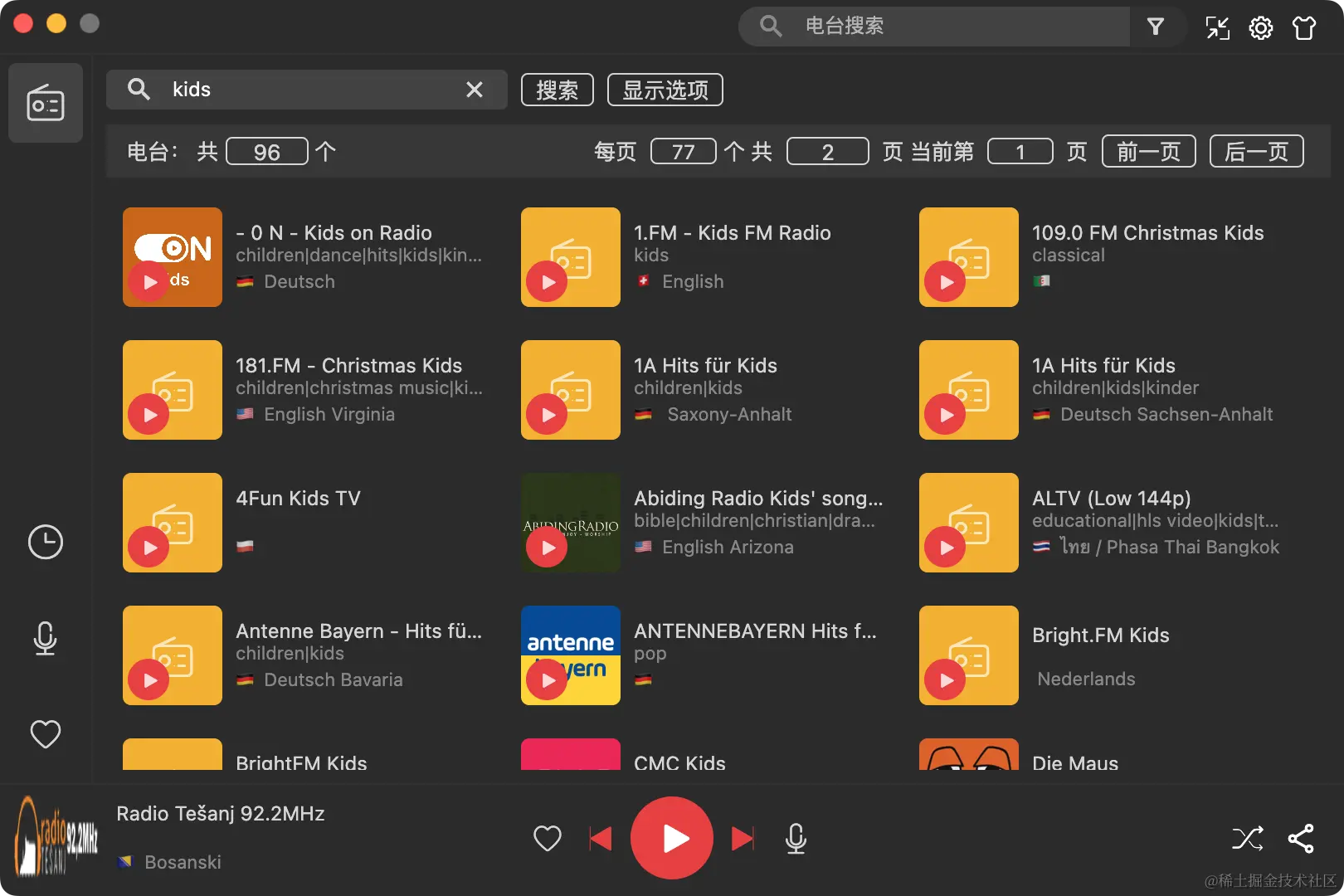The image size is (1344, 896).
Task: Skip to previous station
Action: coord(601,838)
